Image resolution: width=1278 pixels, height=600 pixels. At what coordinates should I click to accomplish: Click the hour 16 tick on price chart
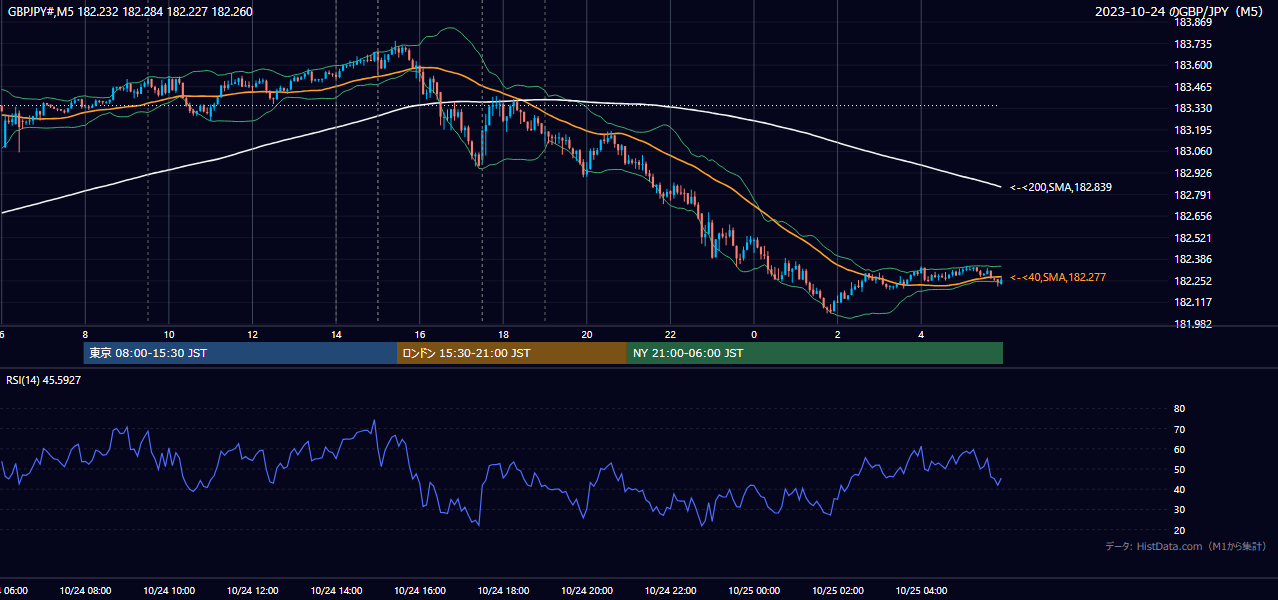pyautogui.click(x=420, y=335)
